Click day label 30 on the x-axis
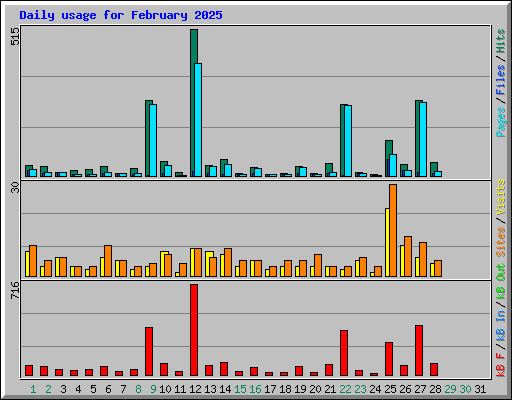 465,389
